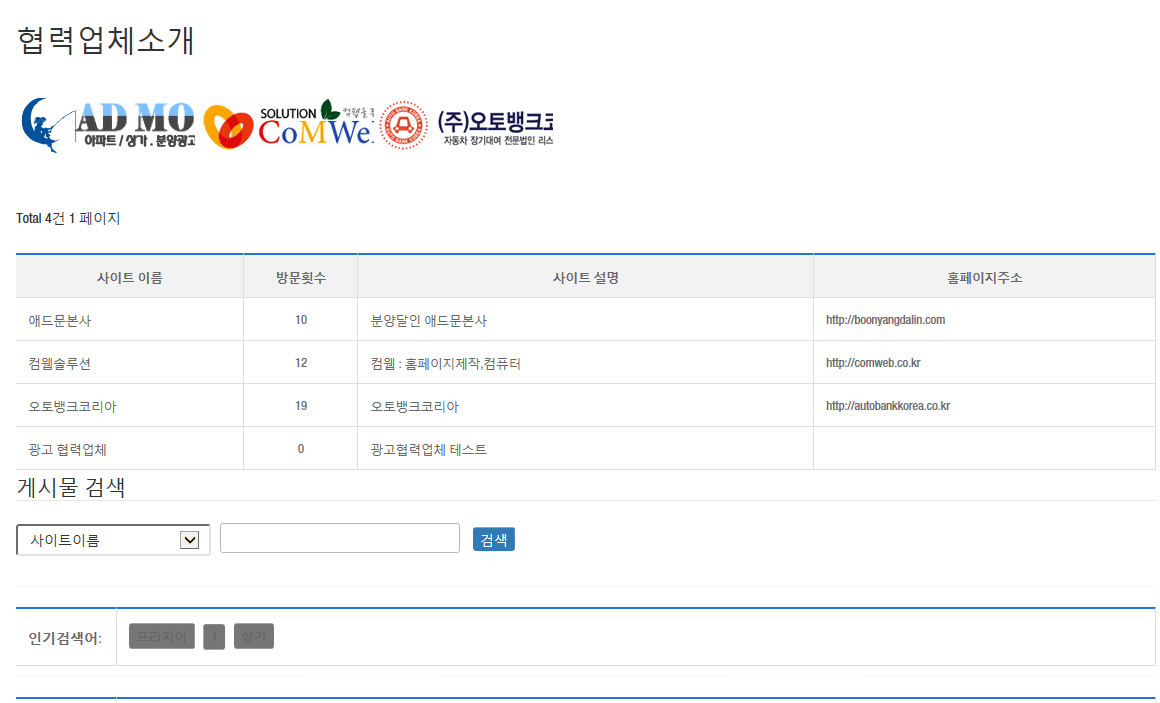Click the AD MO banner logo
The image size is (1160, 703).
click(108, 125)
